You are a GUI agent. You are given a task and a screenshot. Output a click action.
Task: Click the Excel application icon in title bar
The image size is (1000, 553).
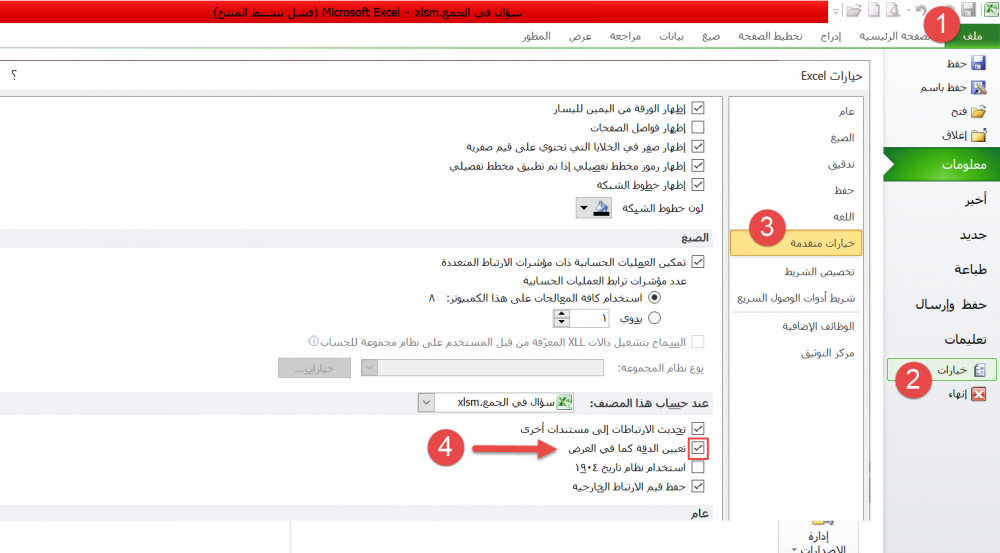[x=991, y=10]
